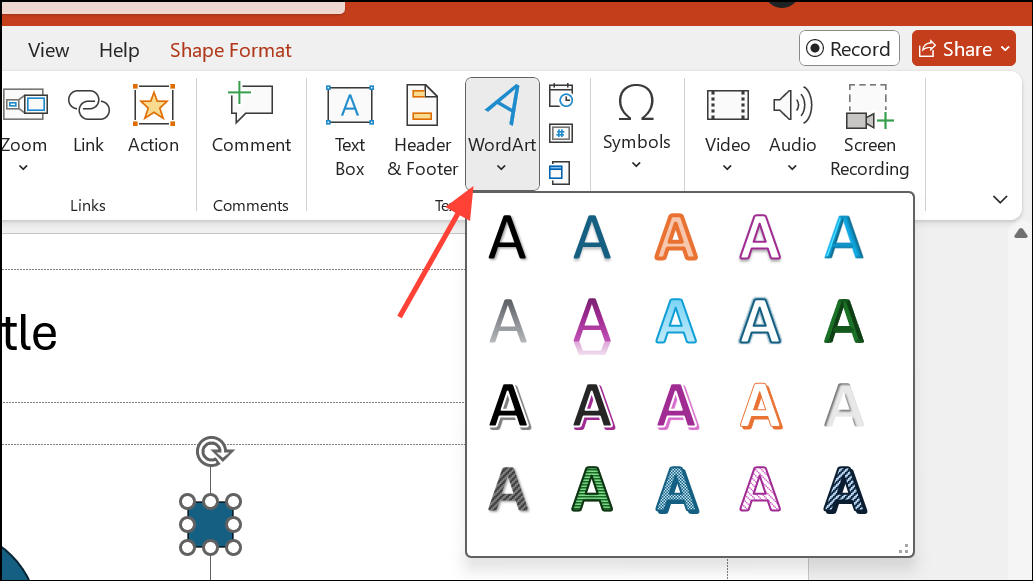The height and width of the screenshot is (581, 1033).
Task: Open the Share menu
Action: click(961, 47)
